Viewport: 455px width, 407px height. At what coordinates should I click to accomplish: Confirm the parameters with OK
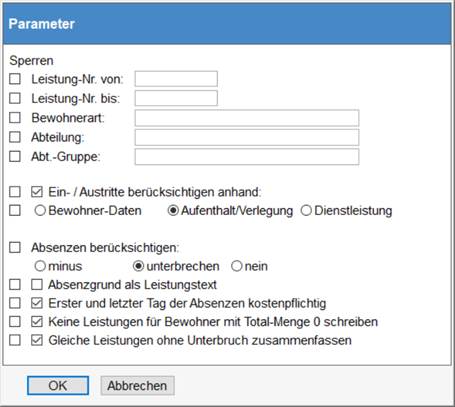click(x=58, y=386)
